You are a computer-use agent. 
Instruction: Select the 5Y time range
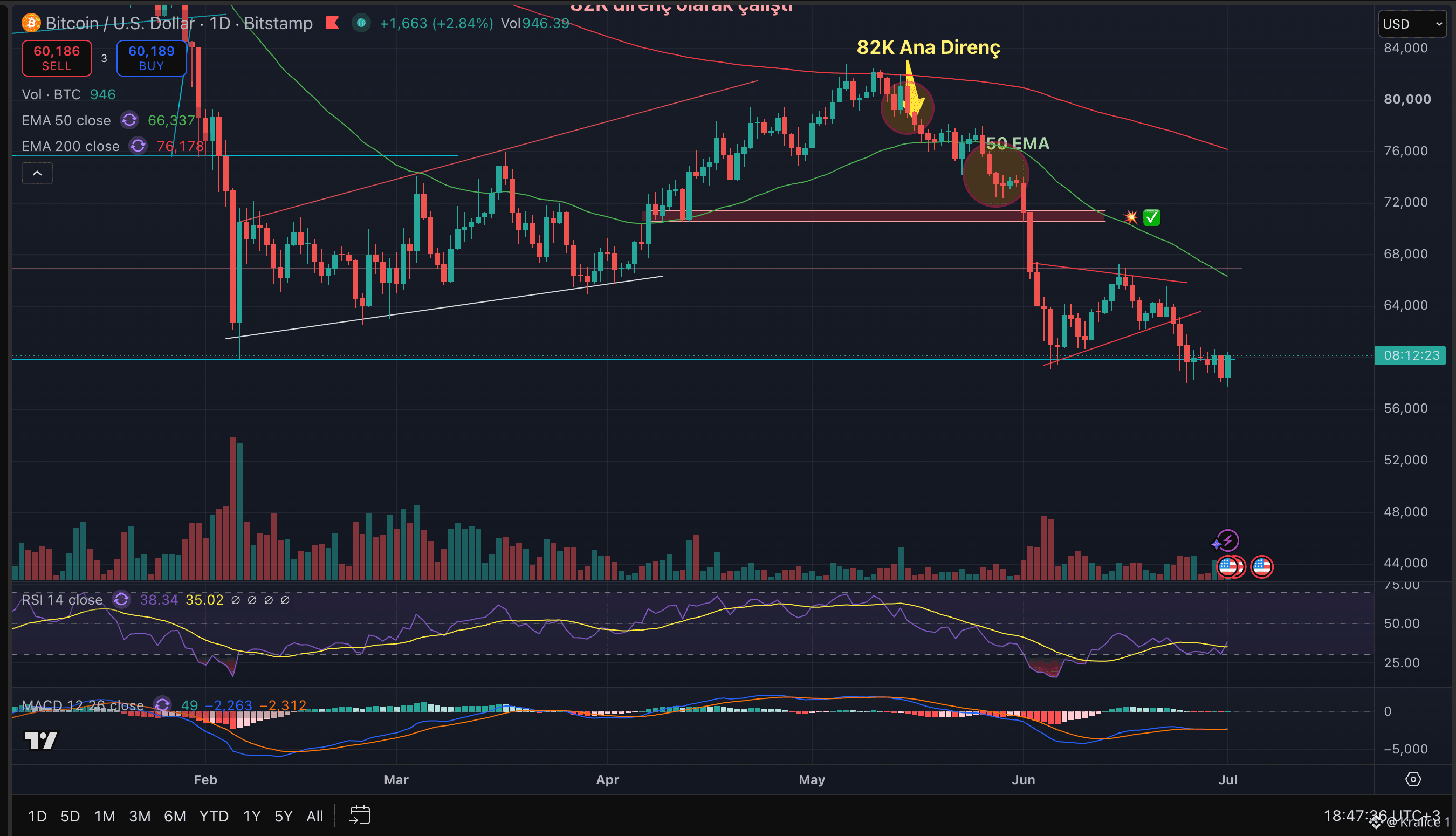point(284,816)
